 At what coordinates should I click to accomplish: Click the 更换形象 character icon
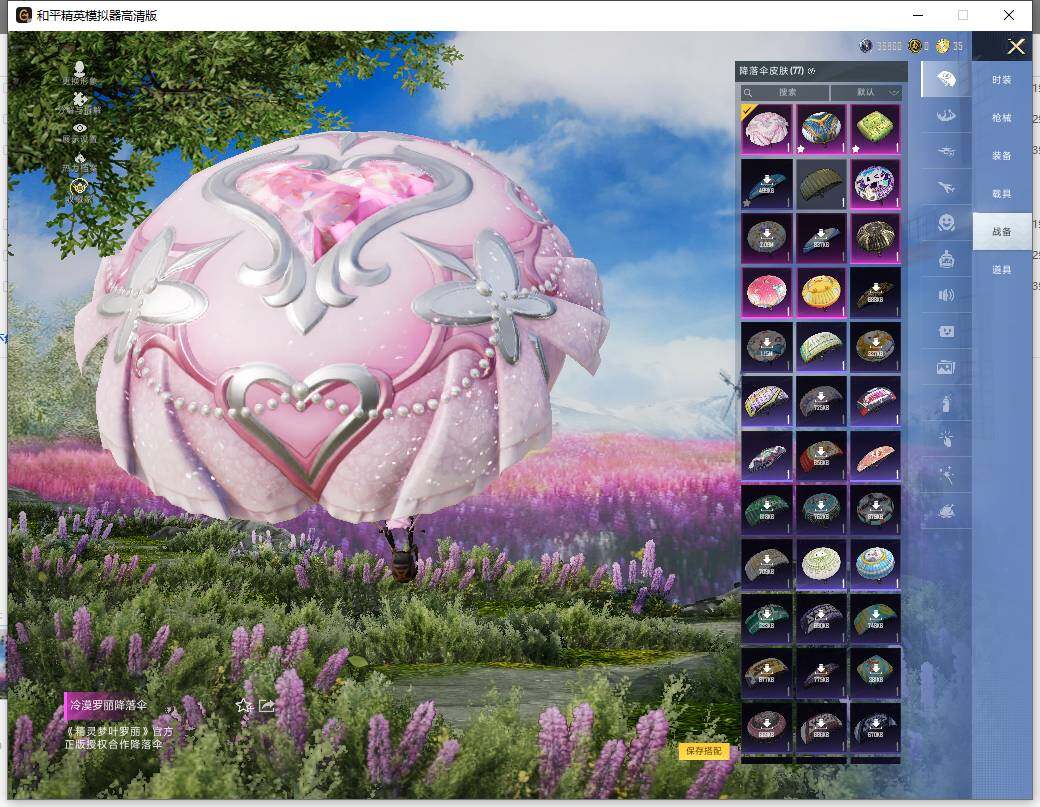tap(80, 68)
